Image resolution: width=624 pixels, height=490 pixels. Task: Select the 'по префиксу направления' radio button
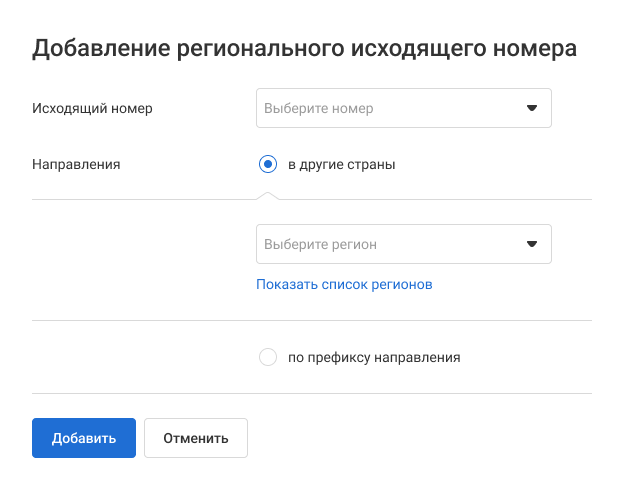click(x=267, y=357)
